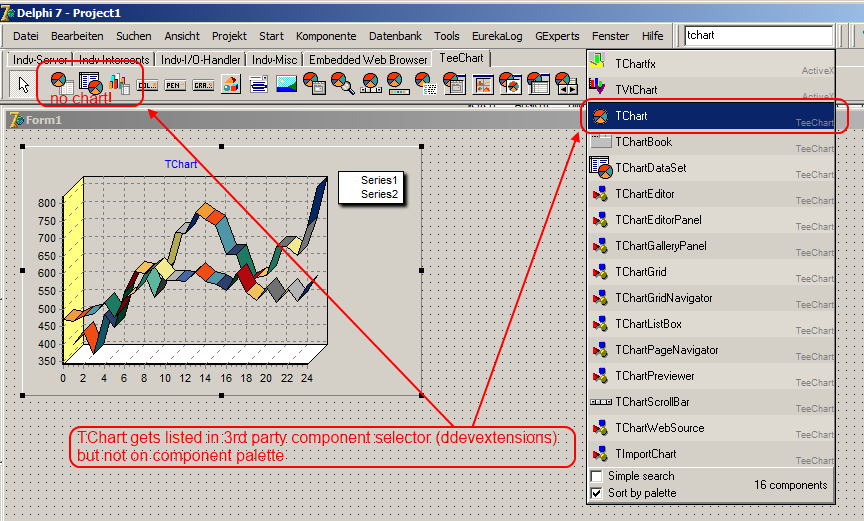
Task: Select the chart gallery grid palette icon
Action: pyautogui.click(x=483, y=84)
